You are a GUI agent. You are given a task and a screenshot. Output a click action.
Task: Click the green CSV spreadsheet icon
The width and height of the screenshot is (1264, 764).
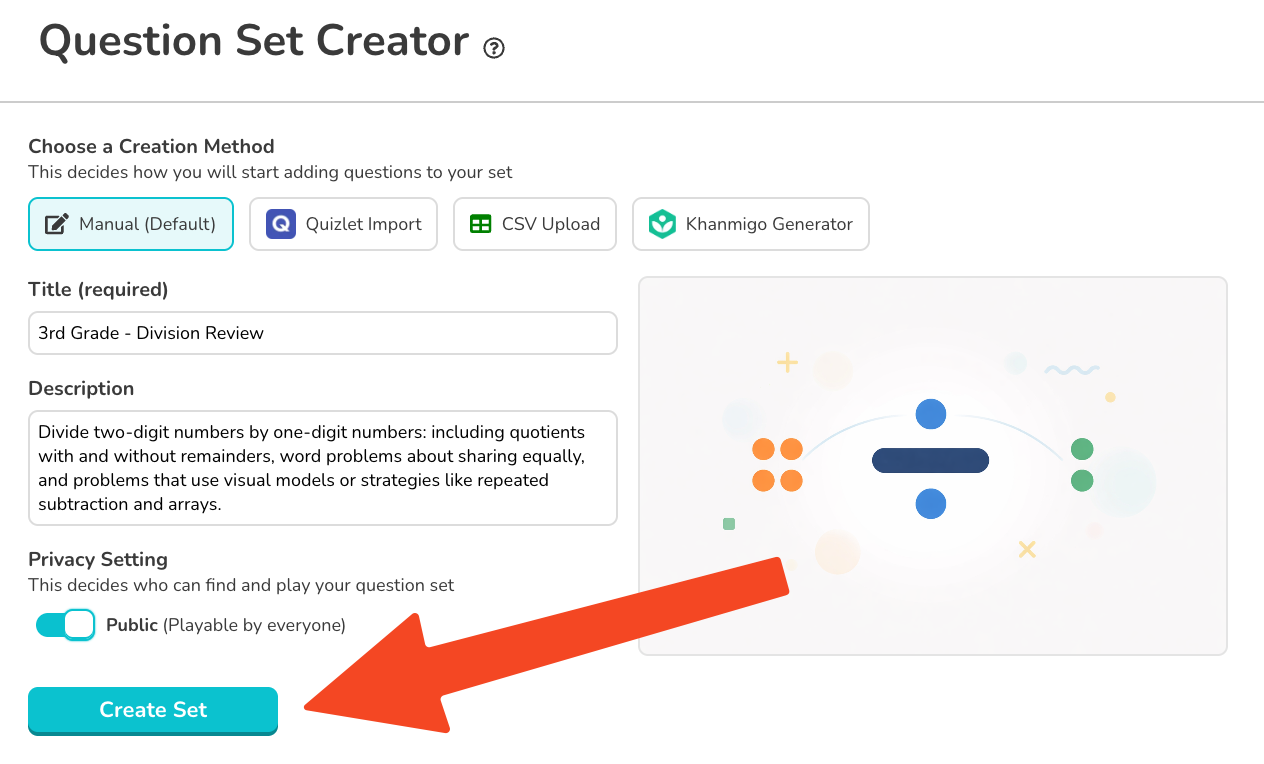481,224
